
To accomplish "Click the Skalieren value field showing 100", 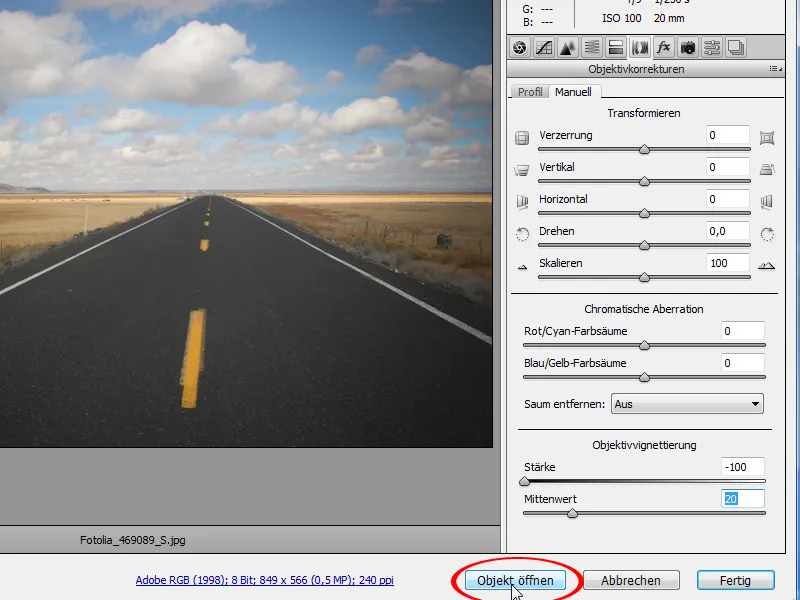I will (x=728, y=263).
